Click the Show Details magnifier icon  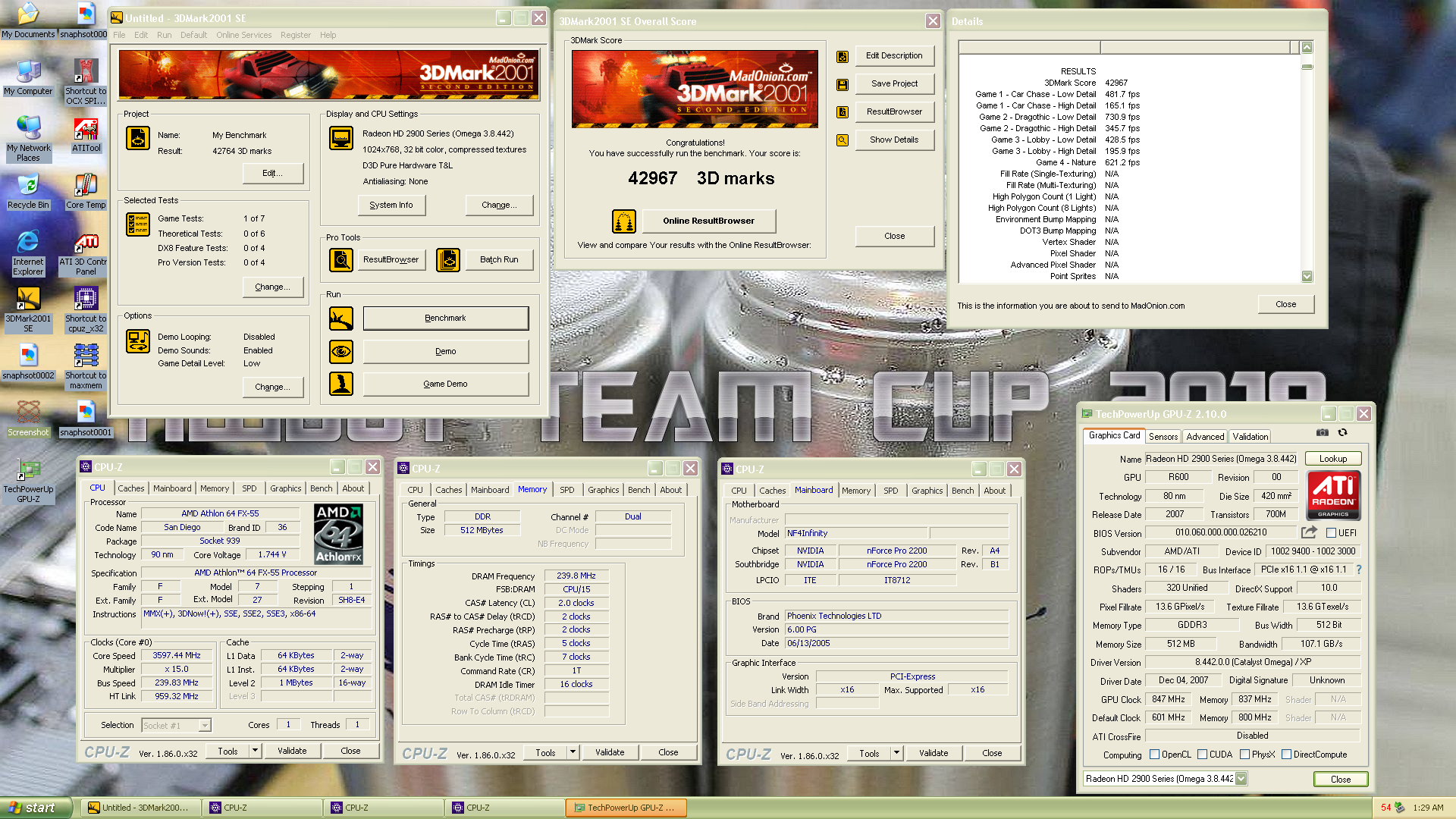[x=843, y=140]
